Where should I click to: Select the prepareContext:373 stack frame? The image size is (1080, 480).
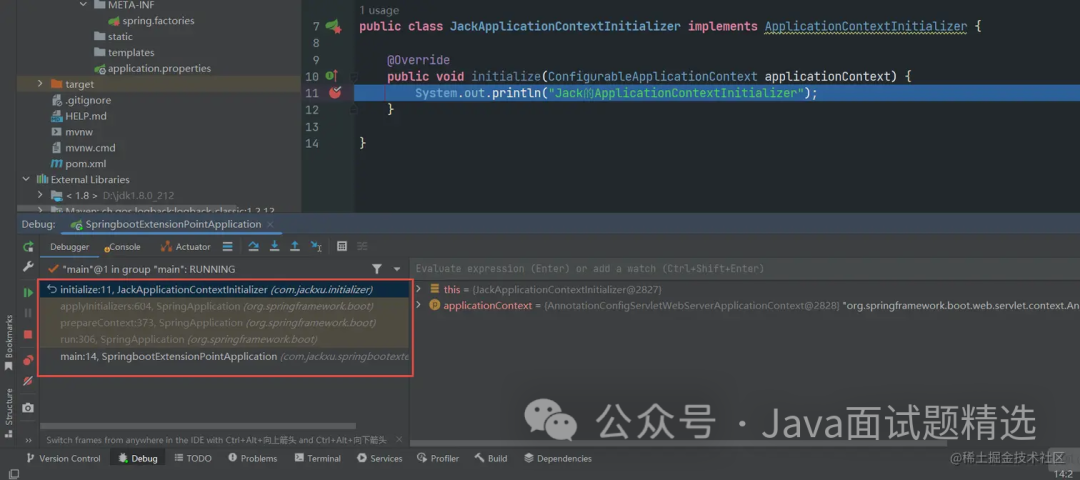224,322
